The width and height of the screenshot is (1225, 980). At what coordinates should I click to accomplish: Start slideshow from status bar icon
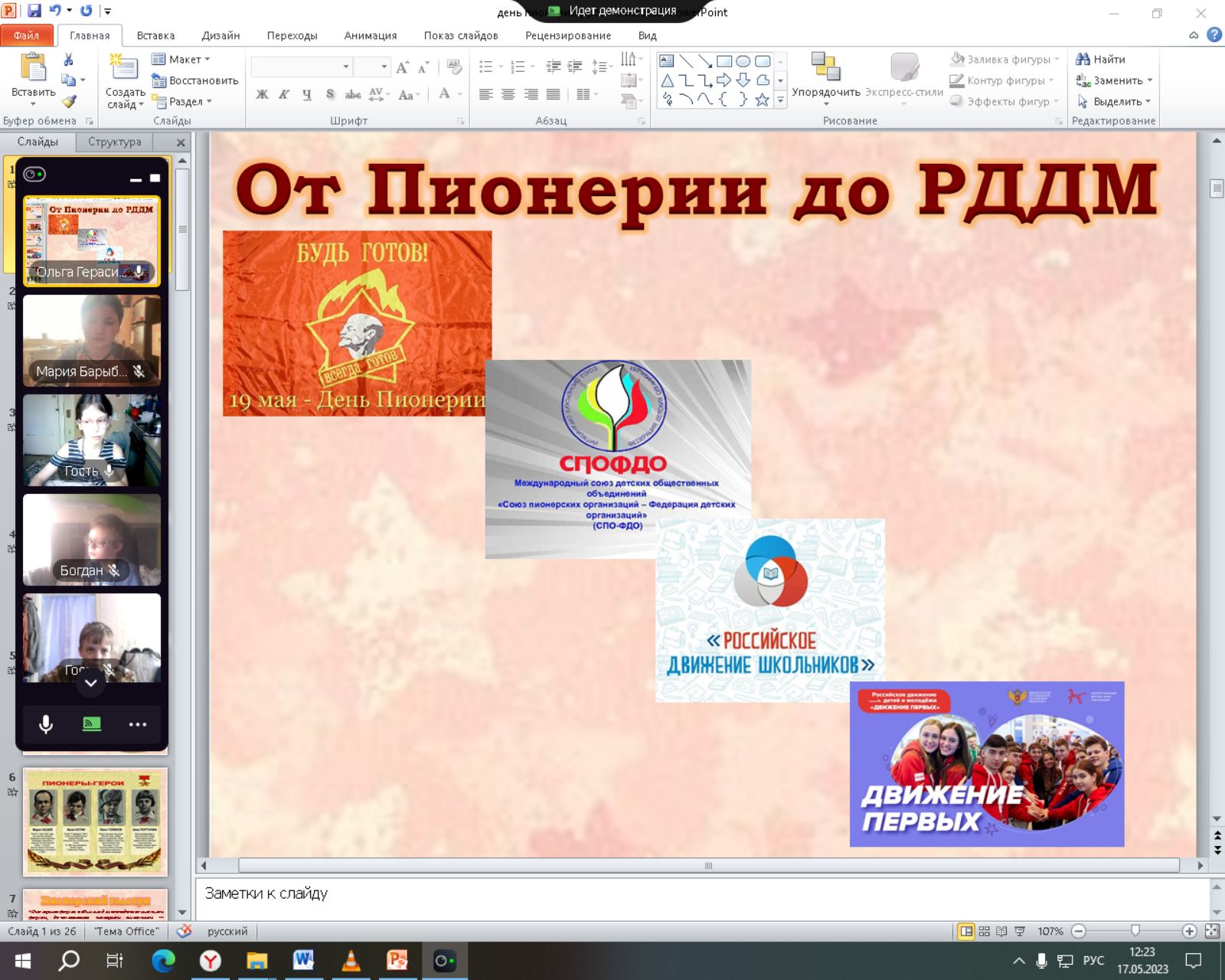(1020, 932)
